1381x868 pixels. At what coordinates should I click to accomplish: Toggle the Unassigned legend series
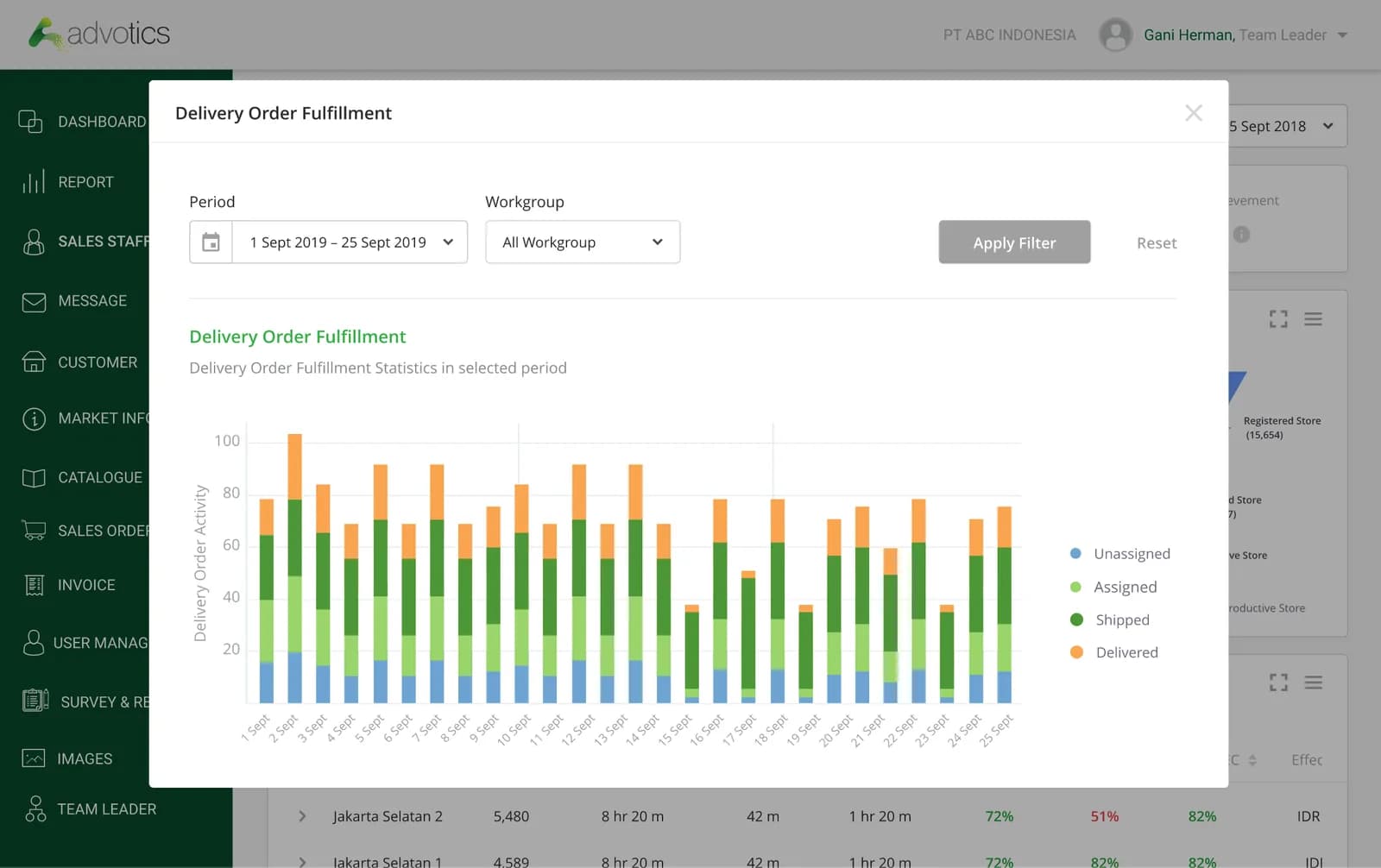(1120, 554)
